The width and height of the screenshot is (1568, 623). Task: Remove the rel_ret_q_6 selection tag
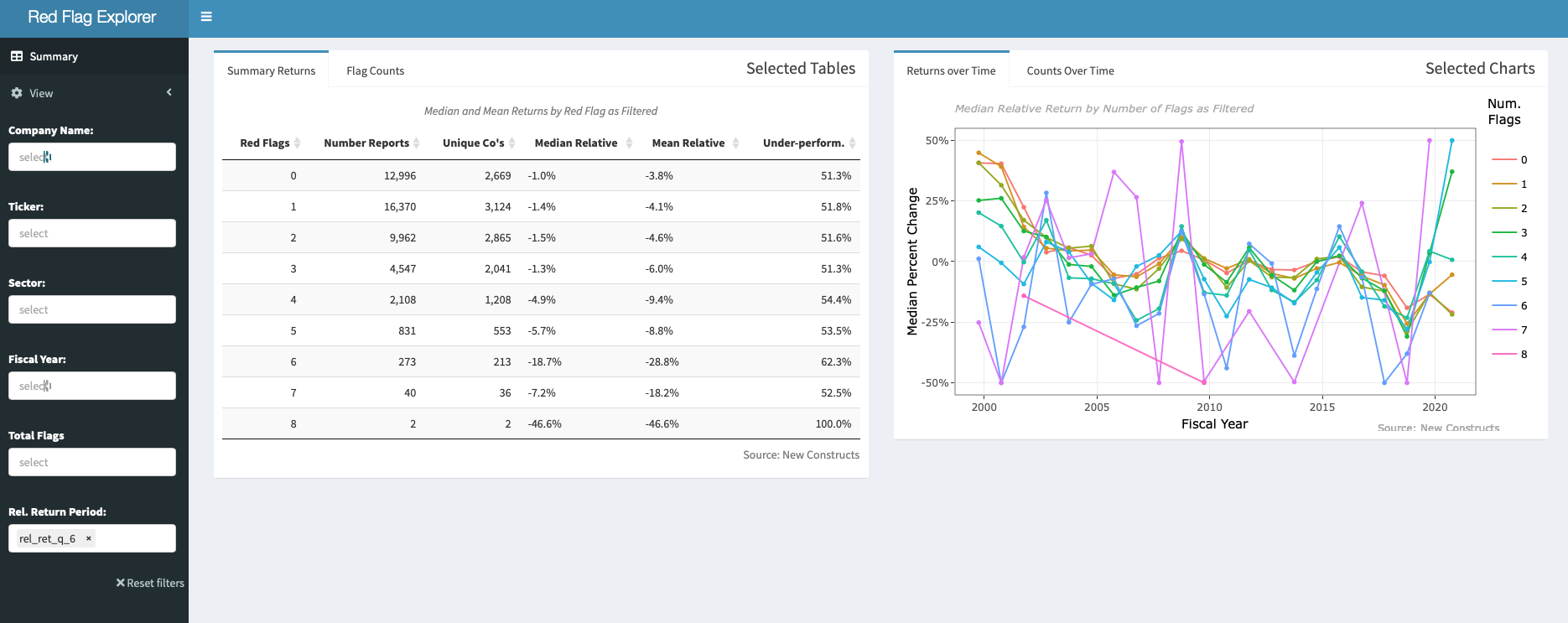pos(89,538)
